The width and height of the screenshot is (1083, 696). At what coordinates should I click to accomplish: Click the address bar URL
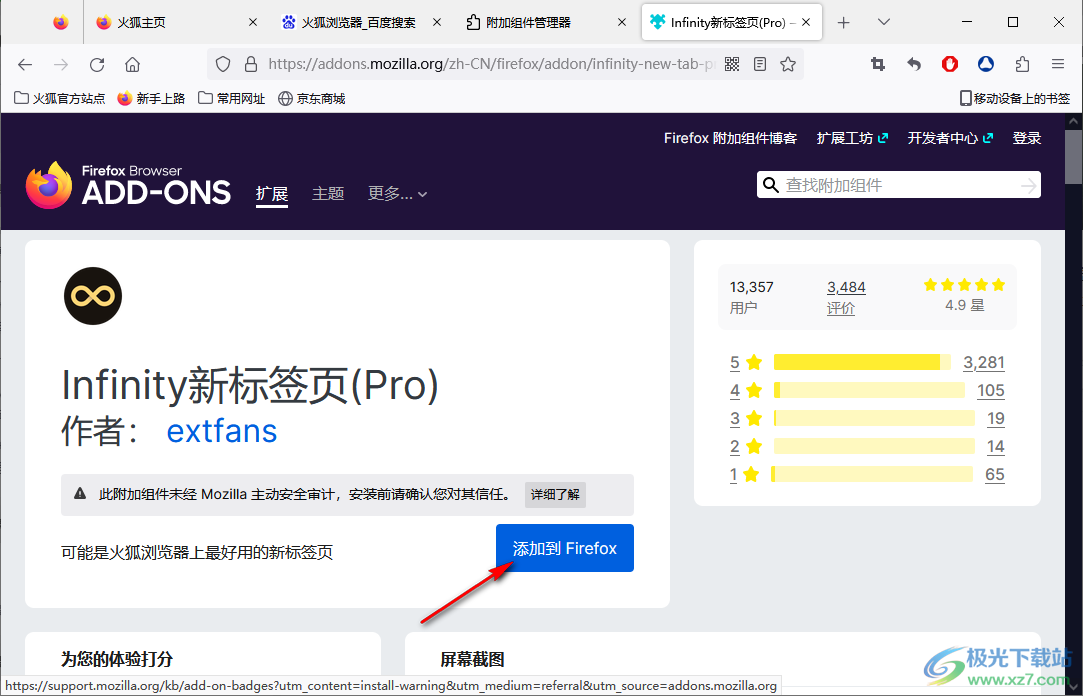click(490, 64)
